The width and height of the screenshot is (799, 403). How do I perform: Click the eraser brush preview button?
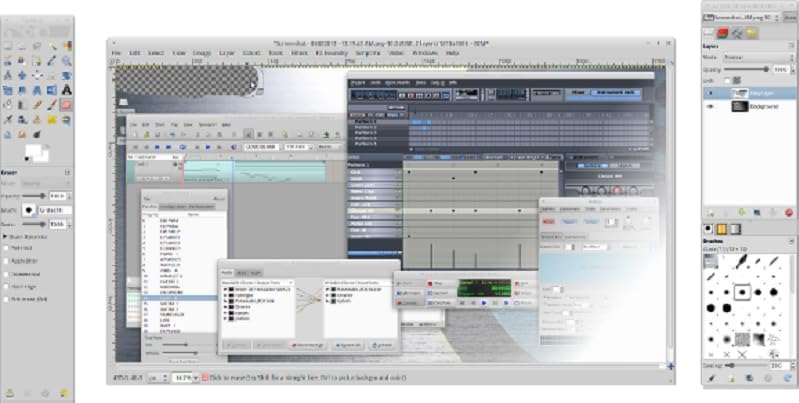(x=29, y=210)
